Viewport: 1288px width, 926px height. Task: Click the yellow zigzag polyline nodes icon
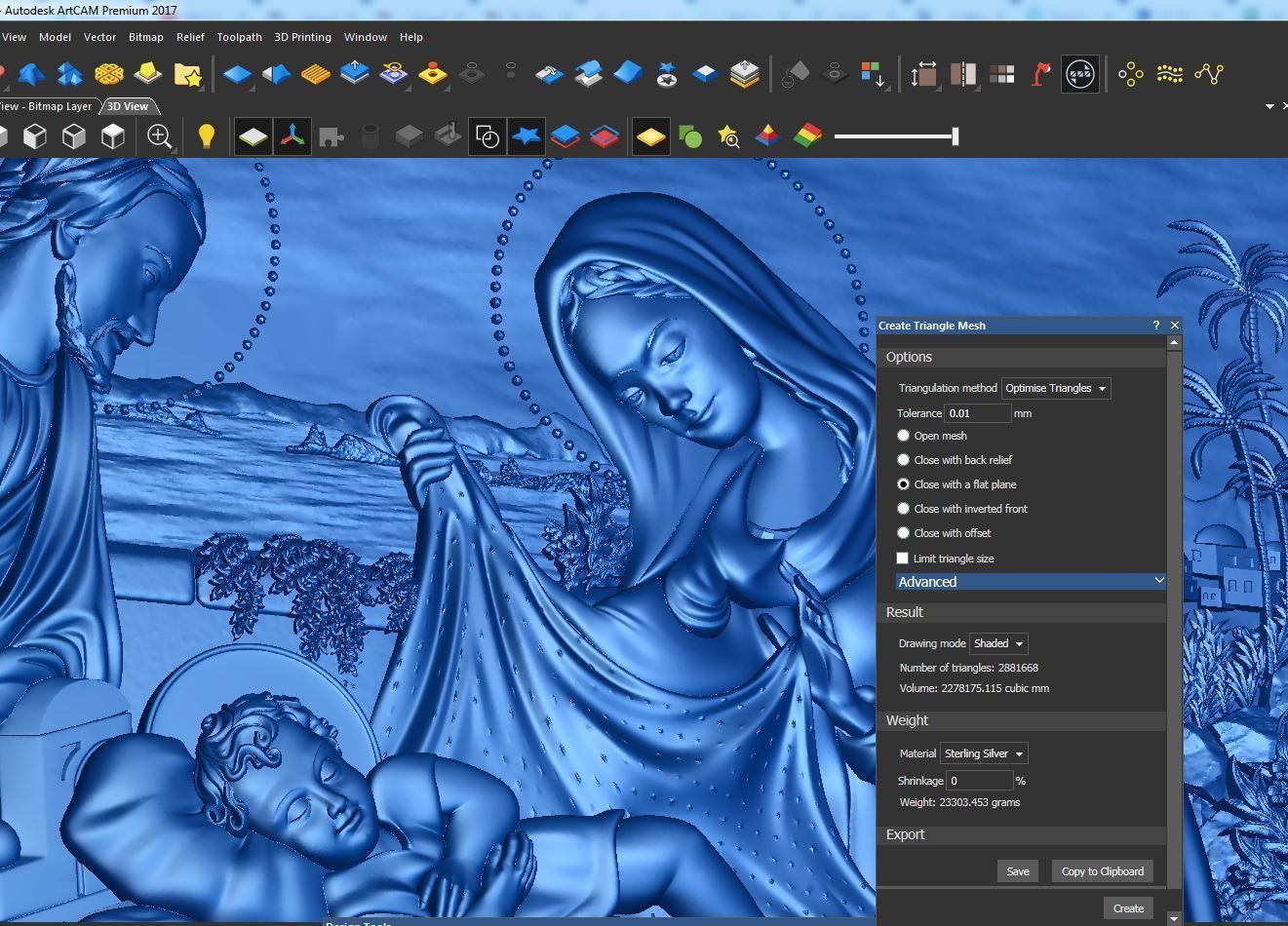tap(1209, 74)
